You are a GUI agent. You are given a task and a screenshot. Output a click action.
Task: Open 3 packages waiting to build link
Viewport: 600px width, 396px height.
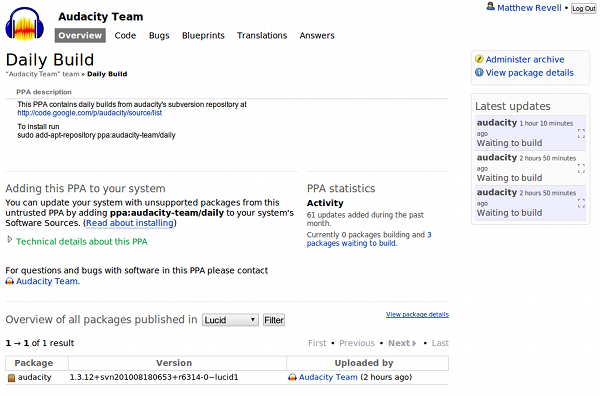[369, 239]
